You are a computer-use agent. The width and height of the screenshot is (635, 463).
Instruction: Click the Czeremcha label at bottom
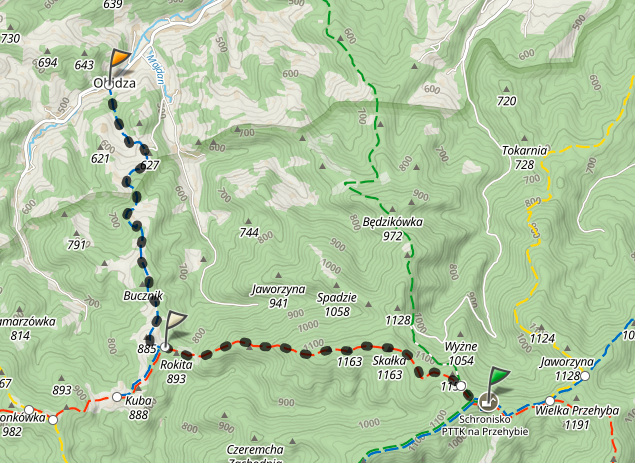point(255,449)
